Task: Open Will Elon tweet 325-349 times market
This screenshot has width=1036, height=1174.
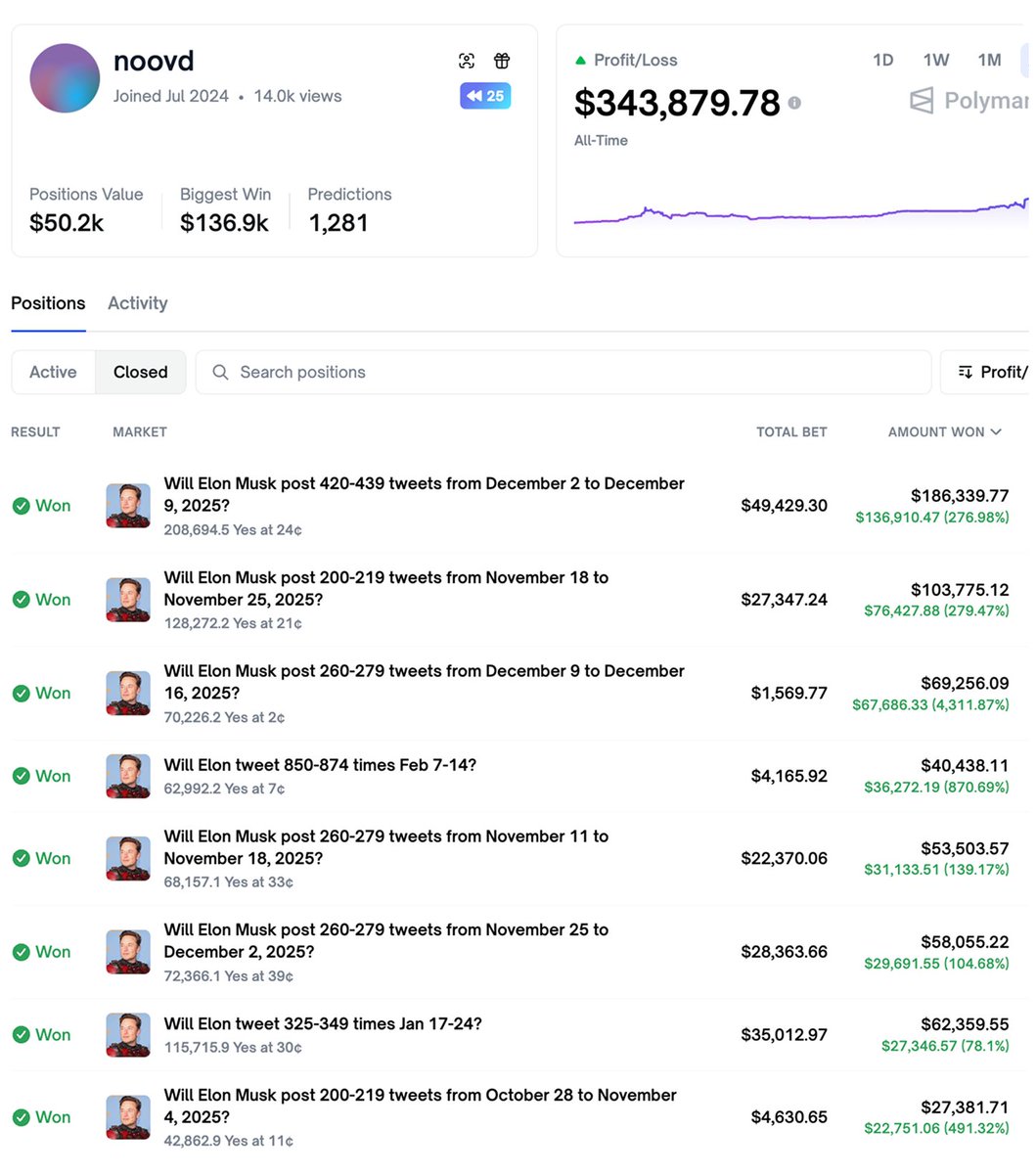Action: (323, 1023)
